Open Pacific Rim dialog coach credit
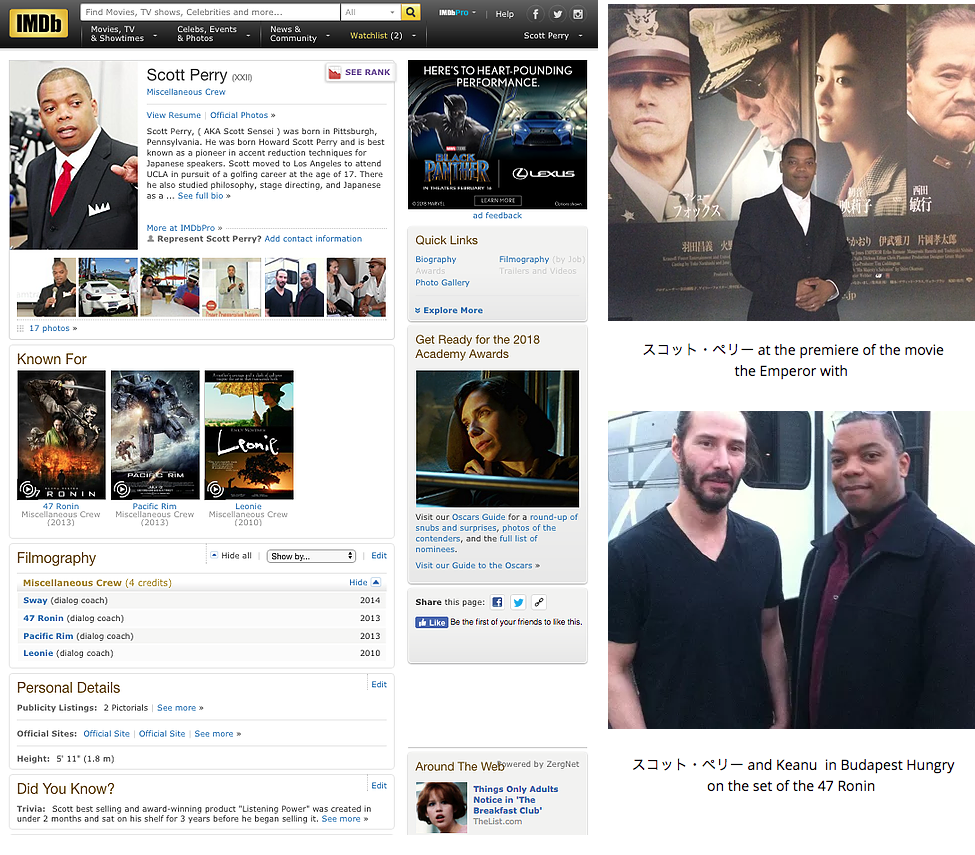Image resolution: width=975 pixels, height=855 pixels. 48,636
